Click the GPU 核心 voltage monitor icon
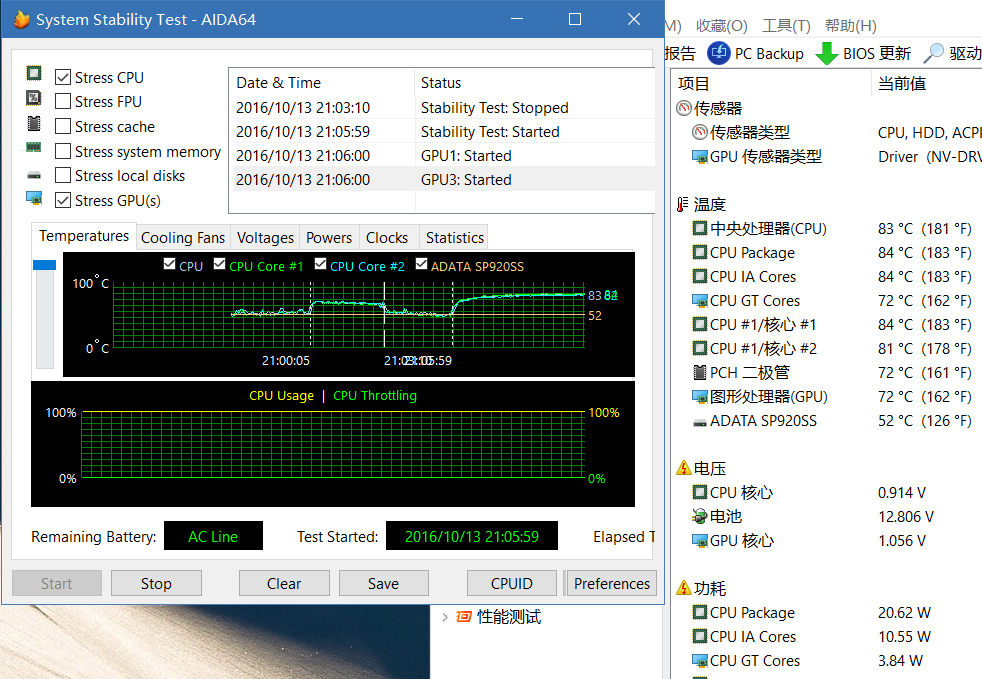982x679 pixels. pos(700,541)
